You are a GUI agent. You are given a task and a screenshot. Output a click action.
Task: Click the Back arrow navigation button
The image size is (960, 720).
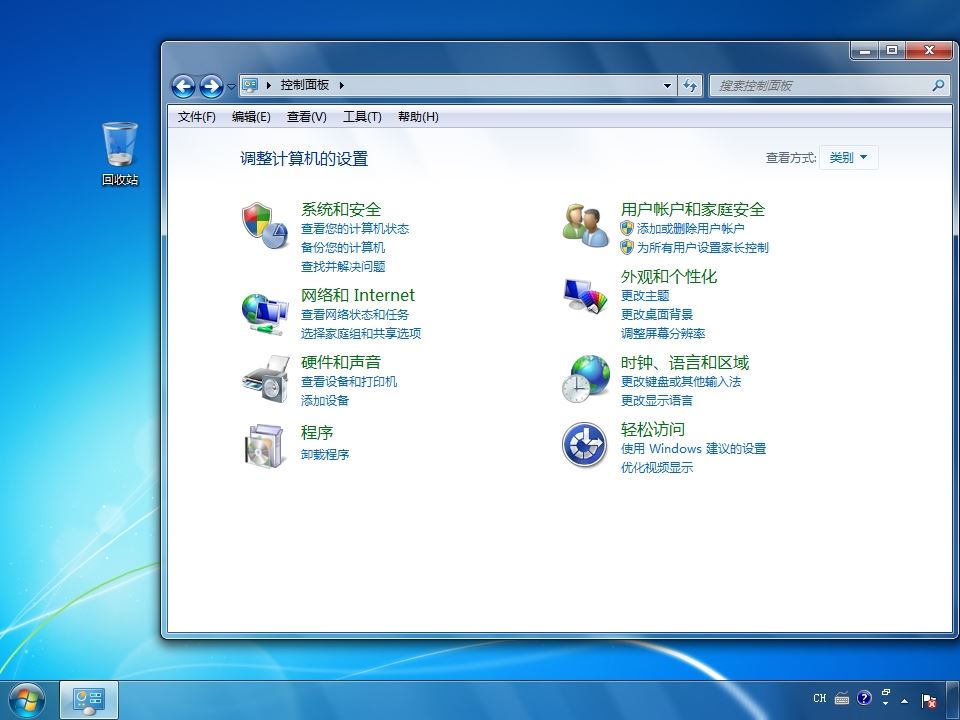click(x=183, y=86)
